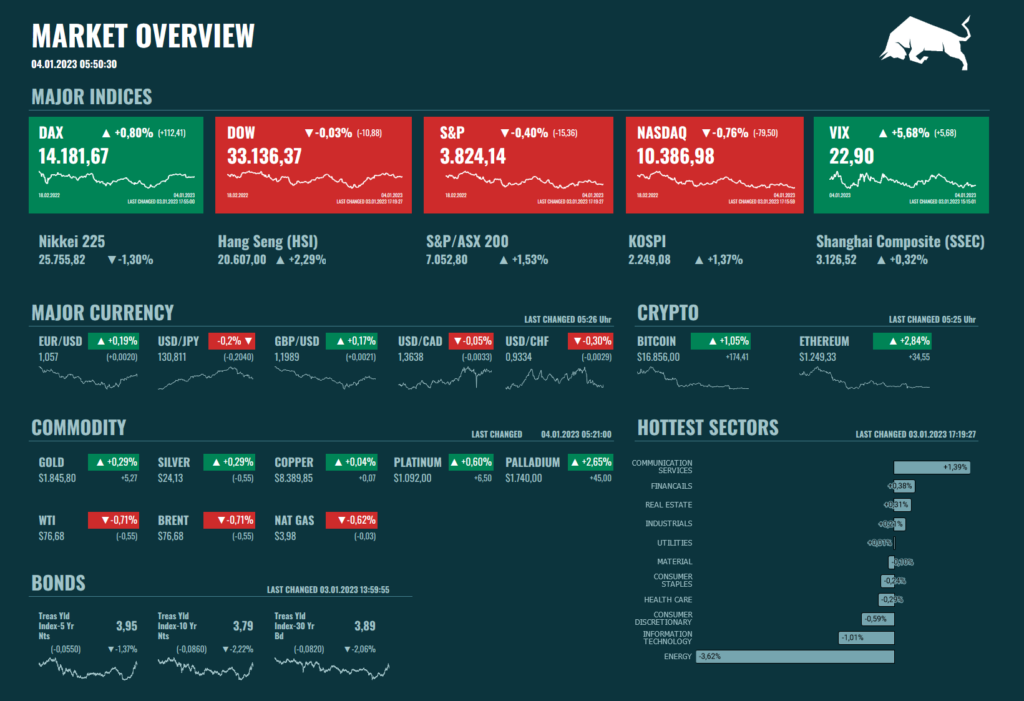Click the EUR/USD sparkline chart

pos(88,378)
